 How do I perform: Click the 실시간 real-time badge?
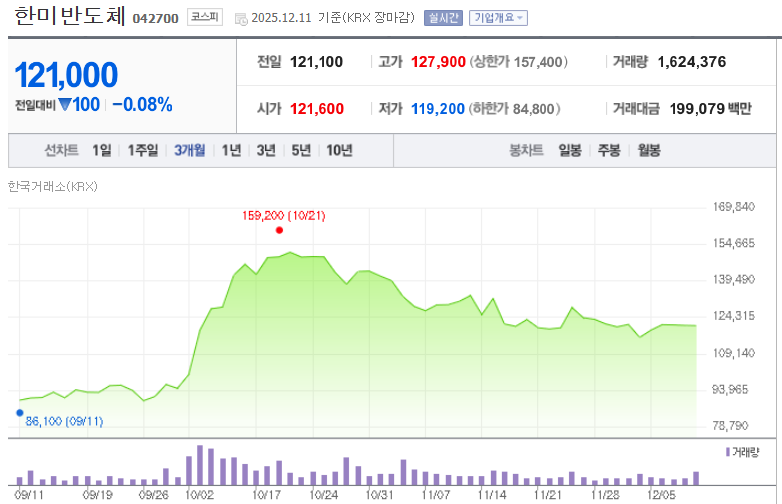point(443,18)
